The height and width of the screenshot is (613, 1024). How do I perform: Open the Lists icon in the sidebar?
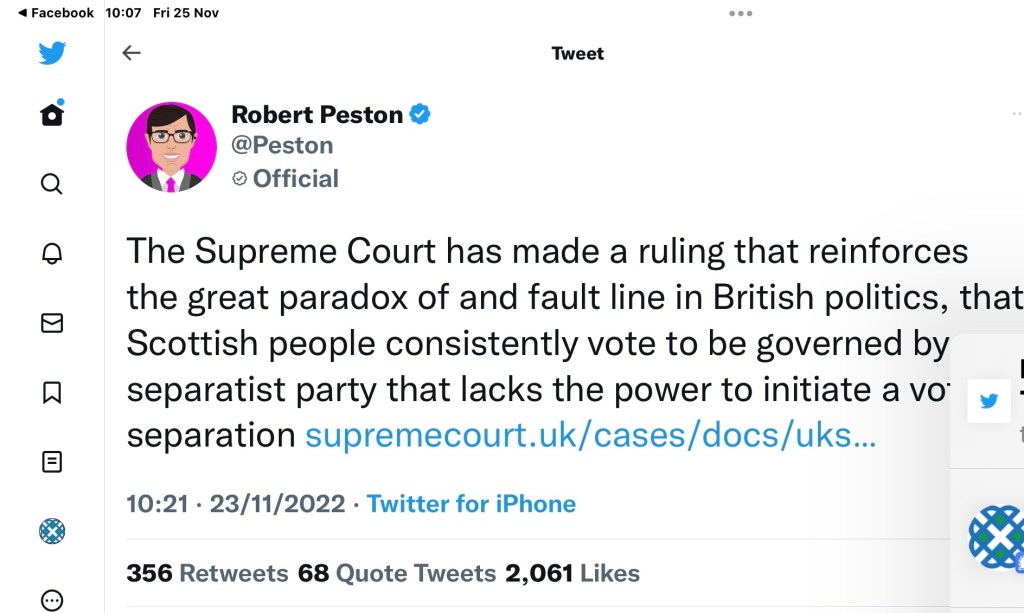(x=52, y=461)
